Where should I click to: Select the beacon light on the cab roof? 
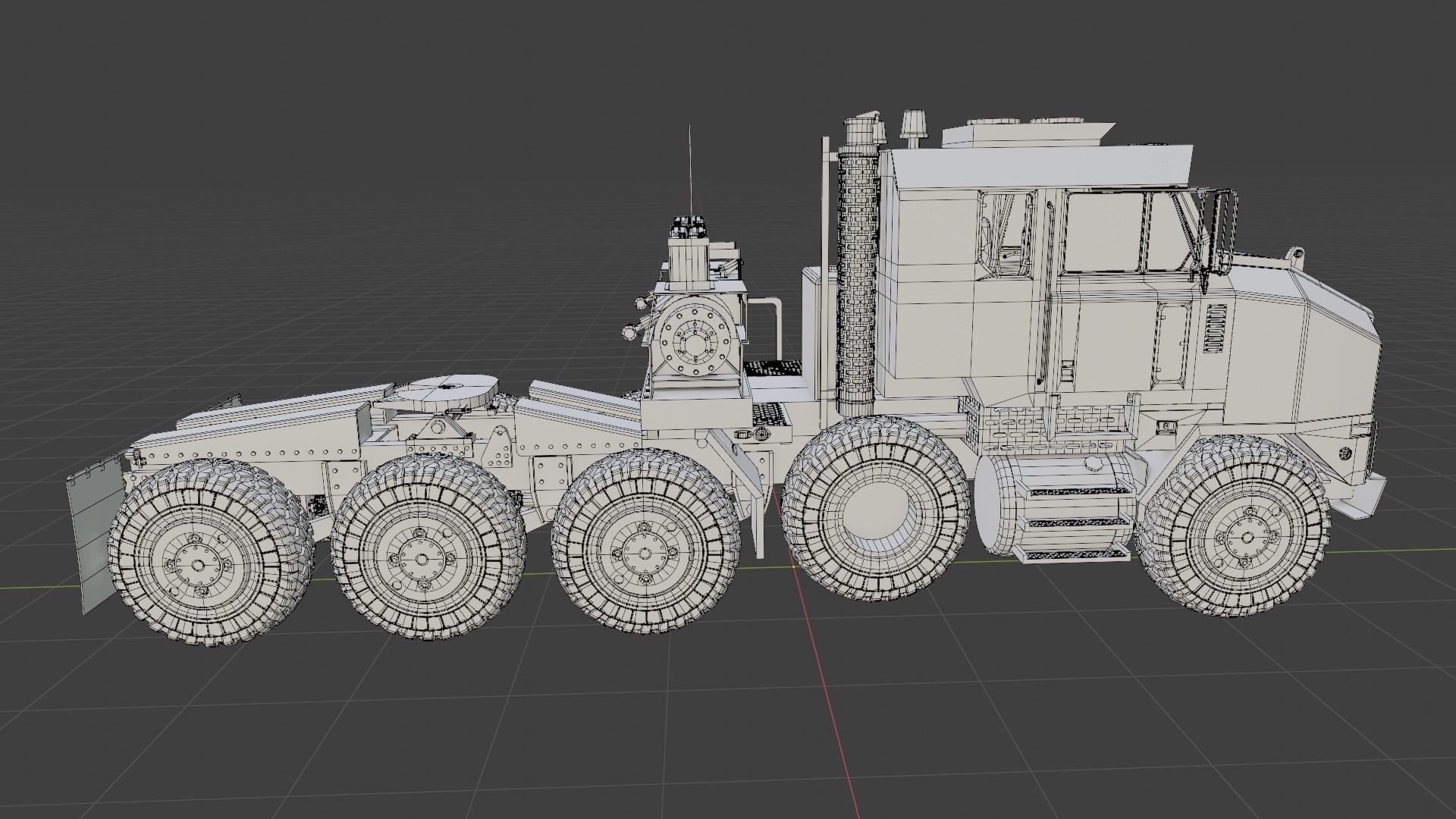pos(915,127)
